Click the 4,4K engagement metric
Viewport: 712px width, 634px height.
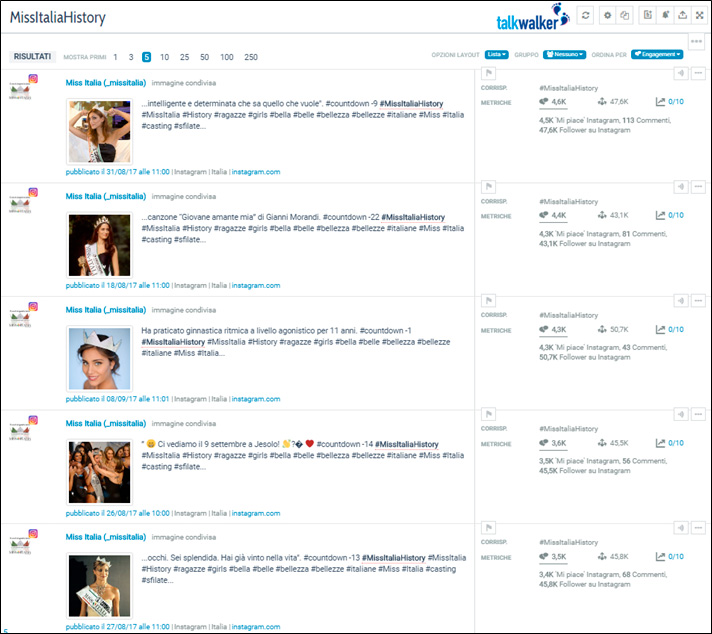point(553,215)
